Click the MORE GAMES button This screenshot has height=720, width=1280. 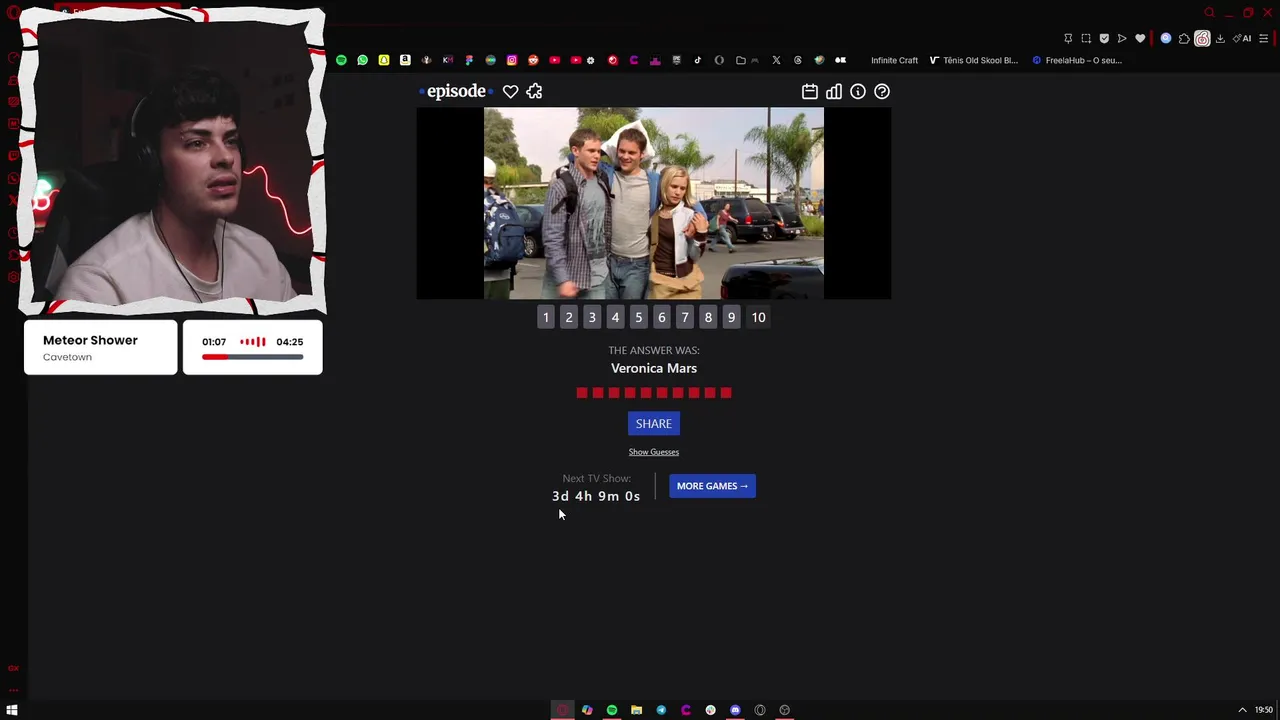tap(712, 486)
